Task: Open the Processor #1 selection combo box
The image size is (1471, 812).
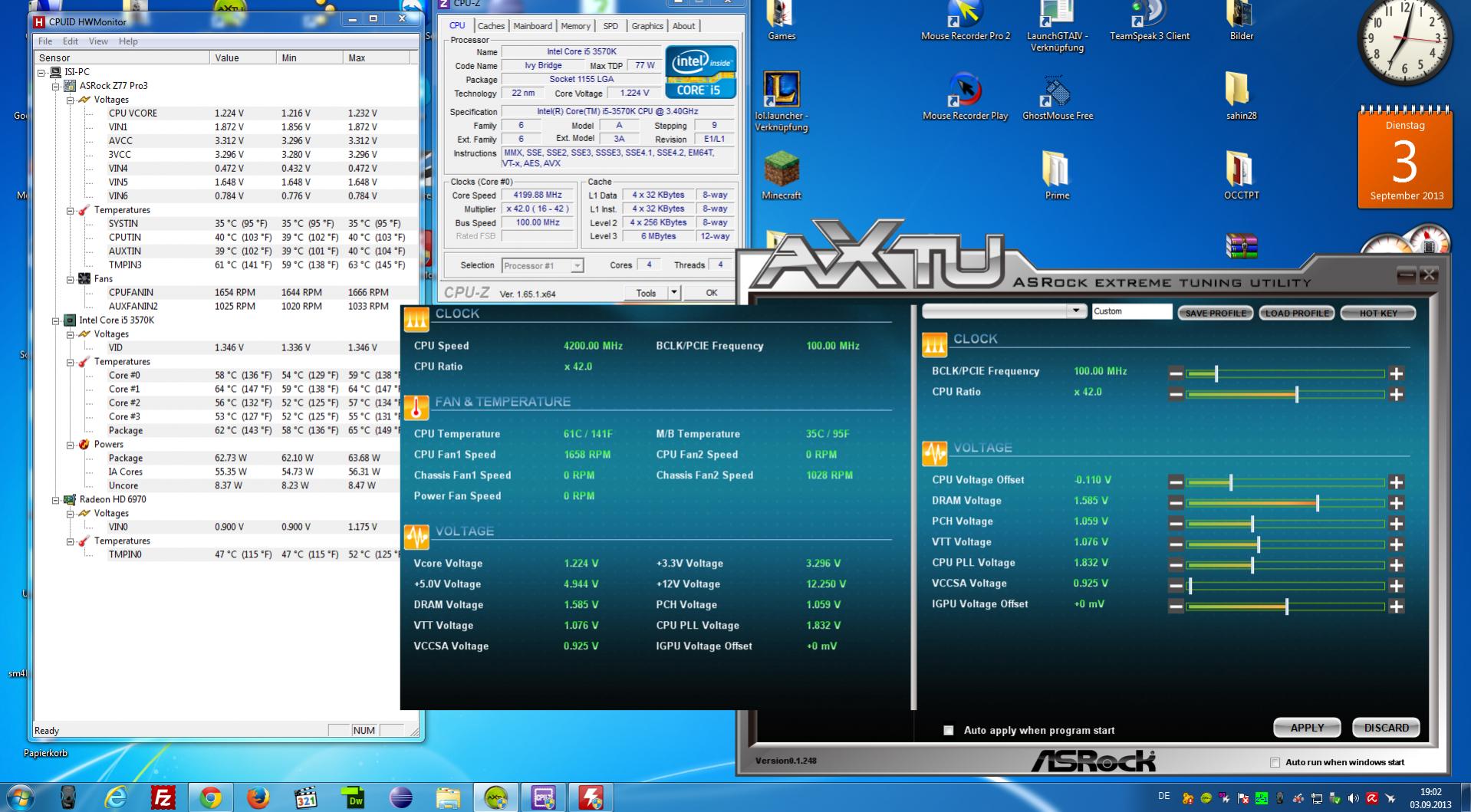Action: tap(542, 266)
